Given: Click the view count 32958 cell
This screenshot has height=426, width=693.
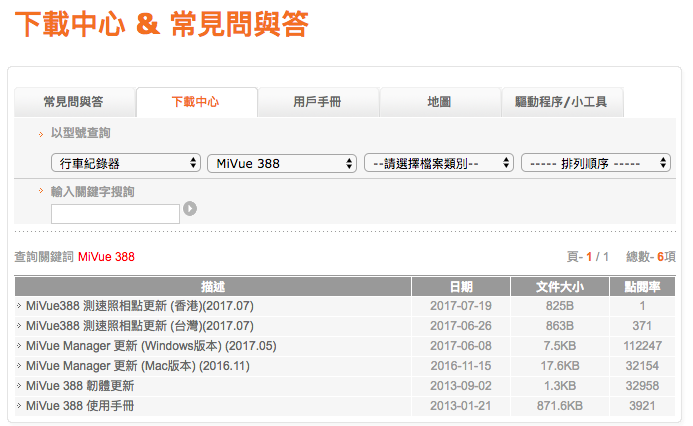Looking at the screenshot, I should (x=642, y=386).
